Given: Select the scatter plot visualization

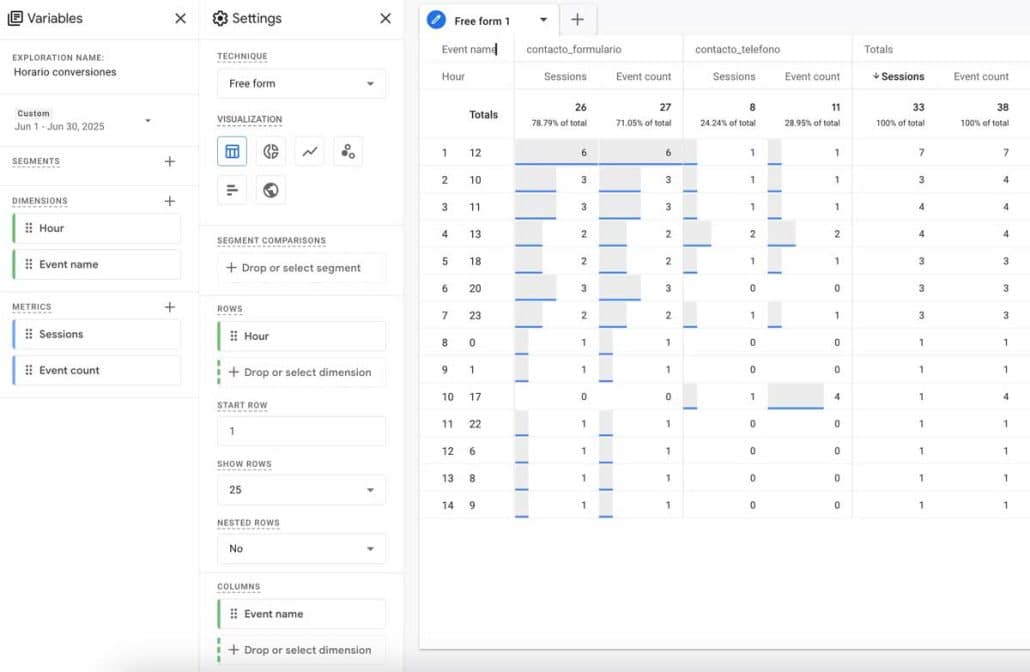Looking at the screenshot, I should point(348,152).
